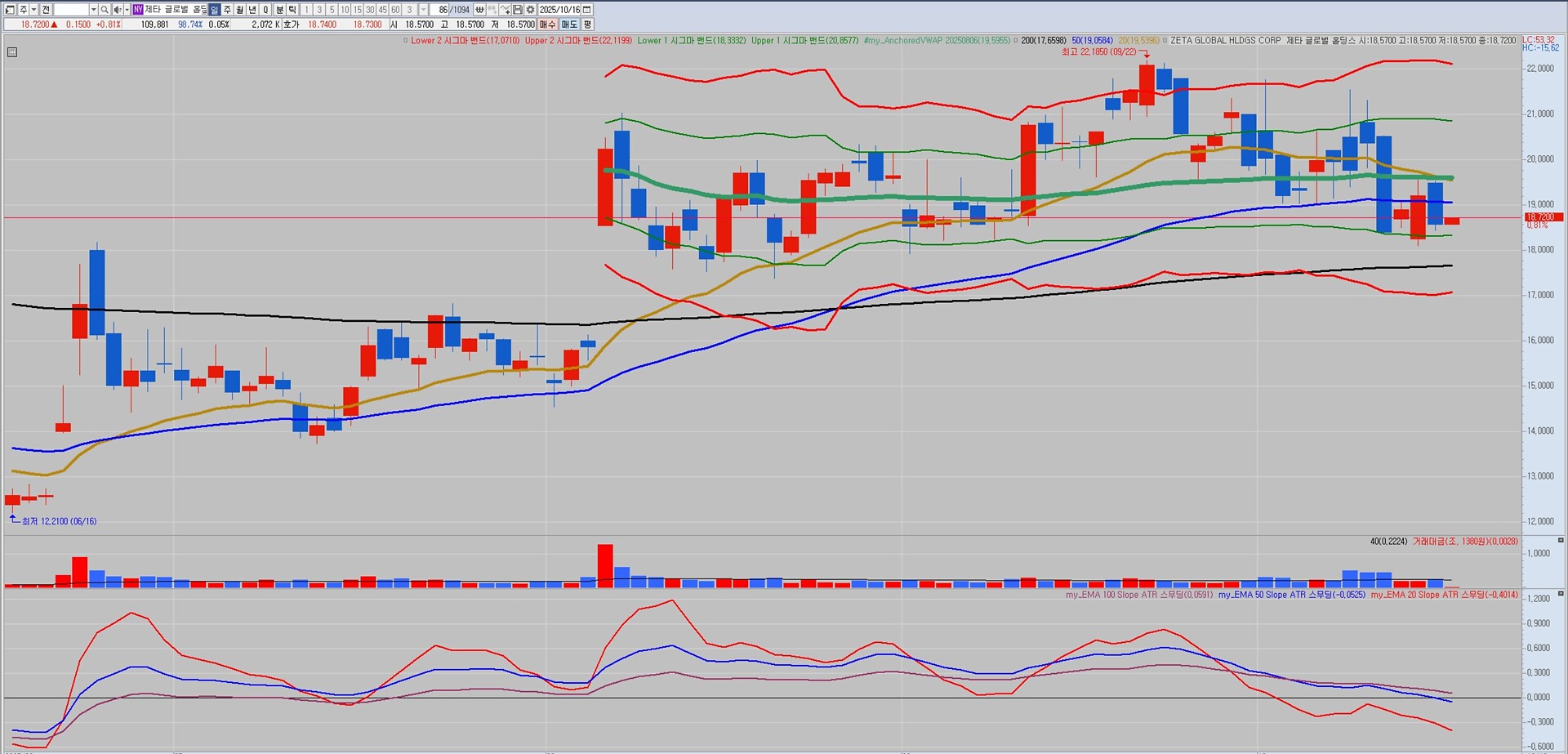
Task: Choose the 10 interval preset button
Action: 345,10
